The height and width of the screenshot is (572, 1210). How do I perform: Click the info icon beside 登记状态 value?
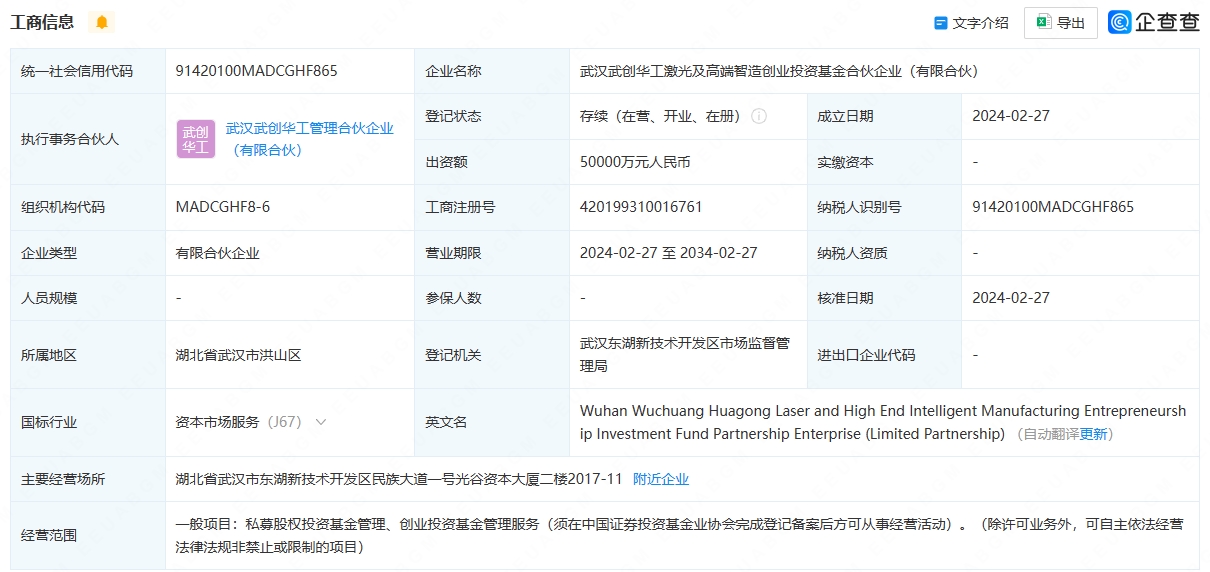[x=759, y=116]
